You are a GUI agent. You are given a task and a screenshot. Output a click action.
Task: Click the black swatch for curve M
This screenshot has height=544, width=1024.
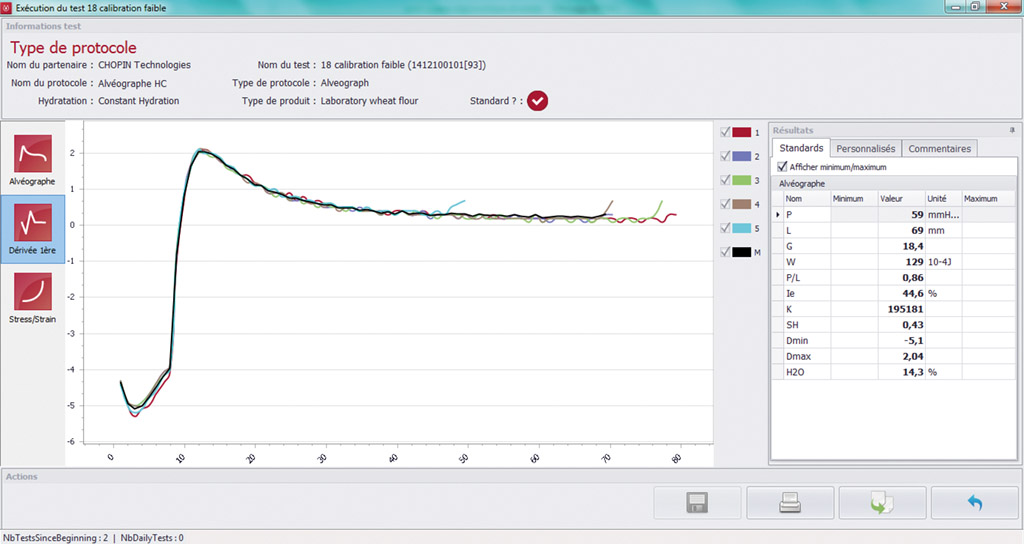[741, 251]
